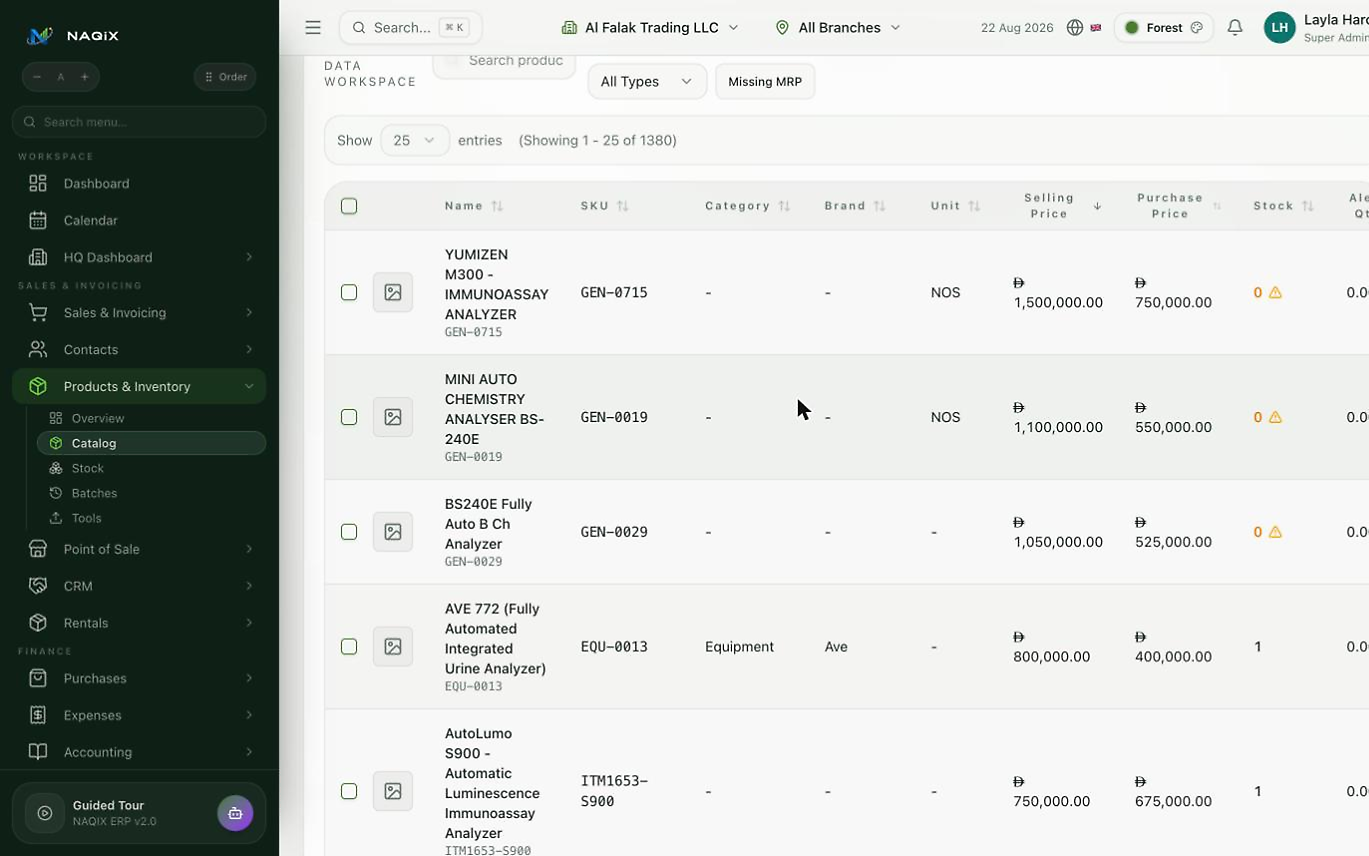This screenshot has height=856, width=1369.
Task: Focus the Search menu field in sidebar
Action: [139, 122]
